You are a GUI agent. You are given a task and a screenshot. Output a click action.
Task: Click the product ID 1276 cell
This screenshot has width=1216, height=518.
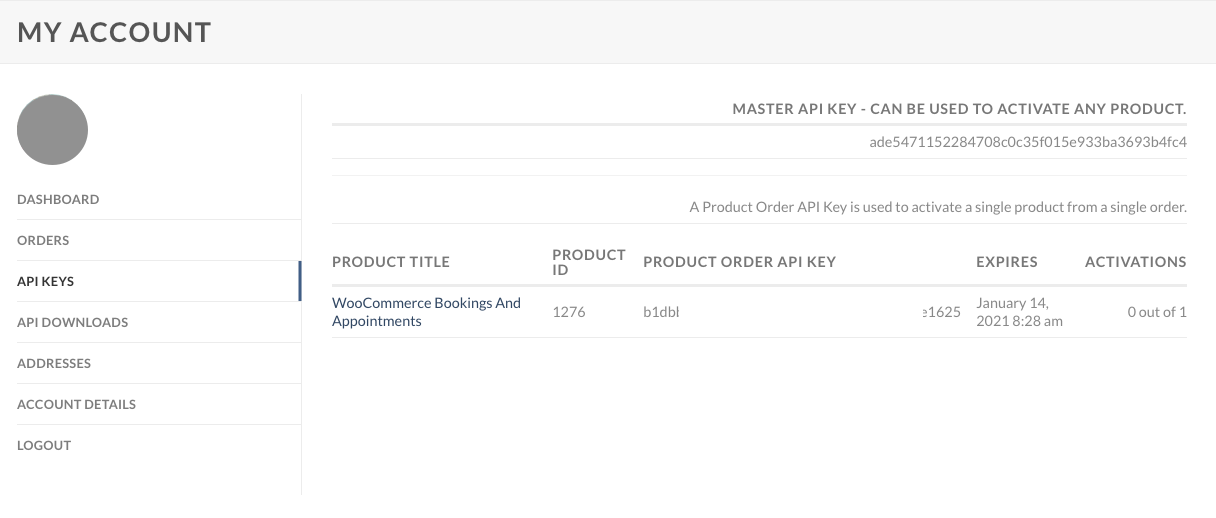pyautogui.click(x=568, y=312)
